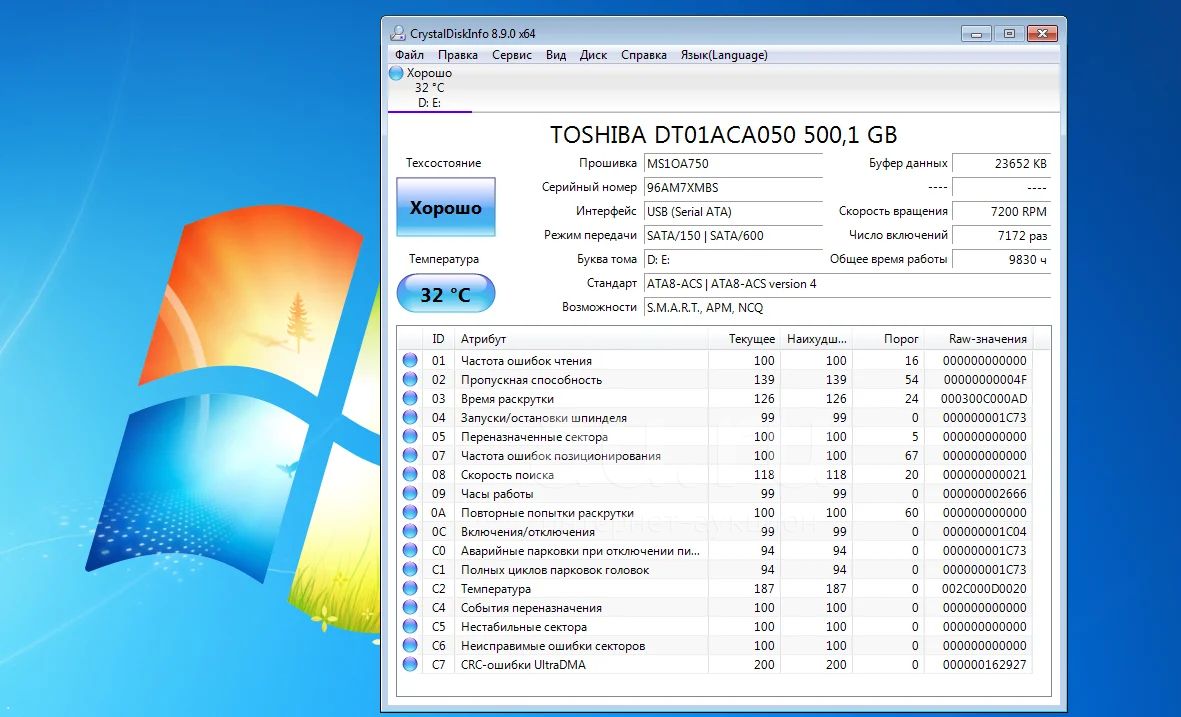Click status orb for attribute 03 row
Screen dimensions: 1181x717
pos(410,398)
